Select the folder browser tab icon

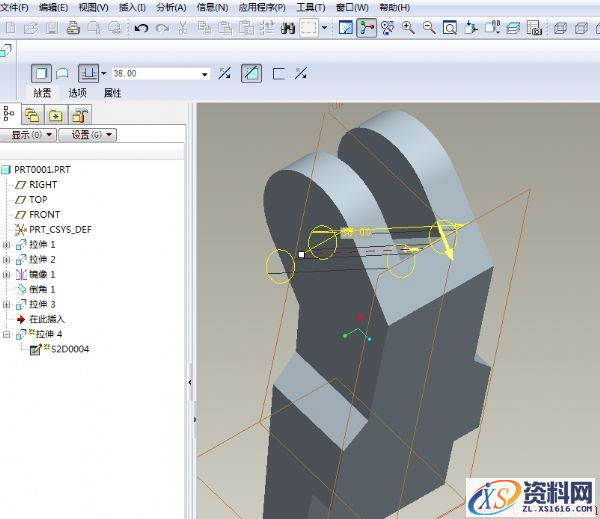(33, 114)
